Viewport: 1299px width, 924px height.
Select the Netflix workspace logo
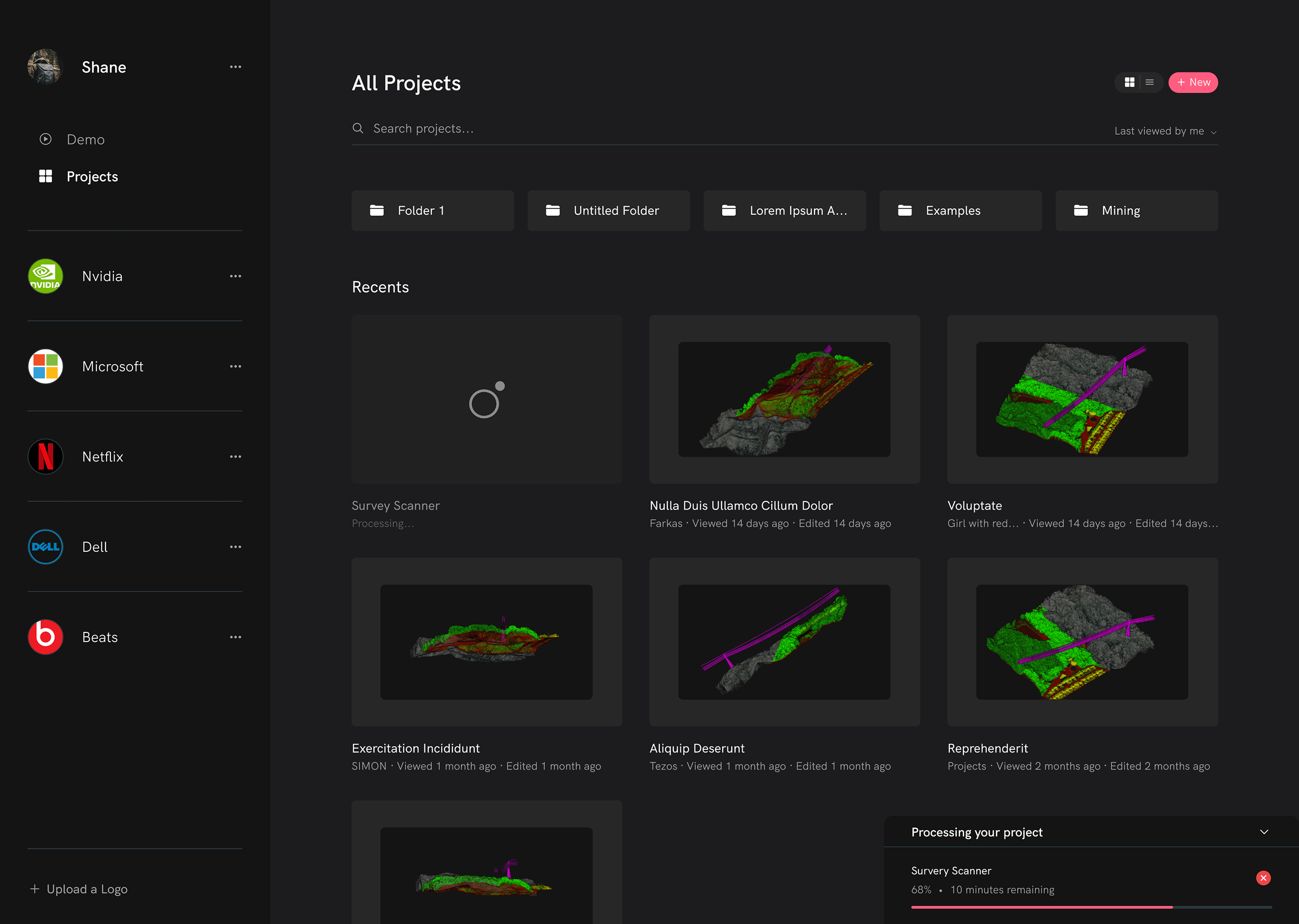coord(45,456)
